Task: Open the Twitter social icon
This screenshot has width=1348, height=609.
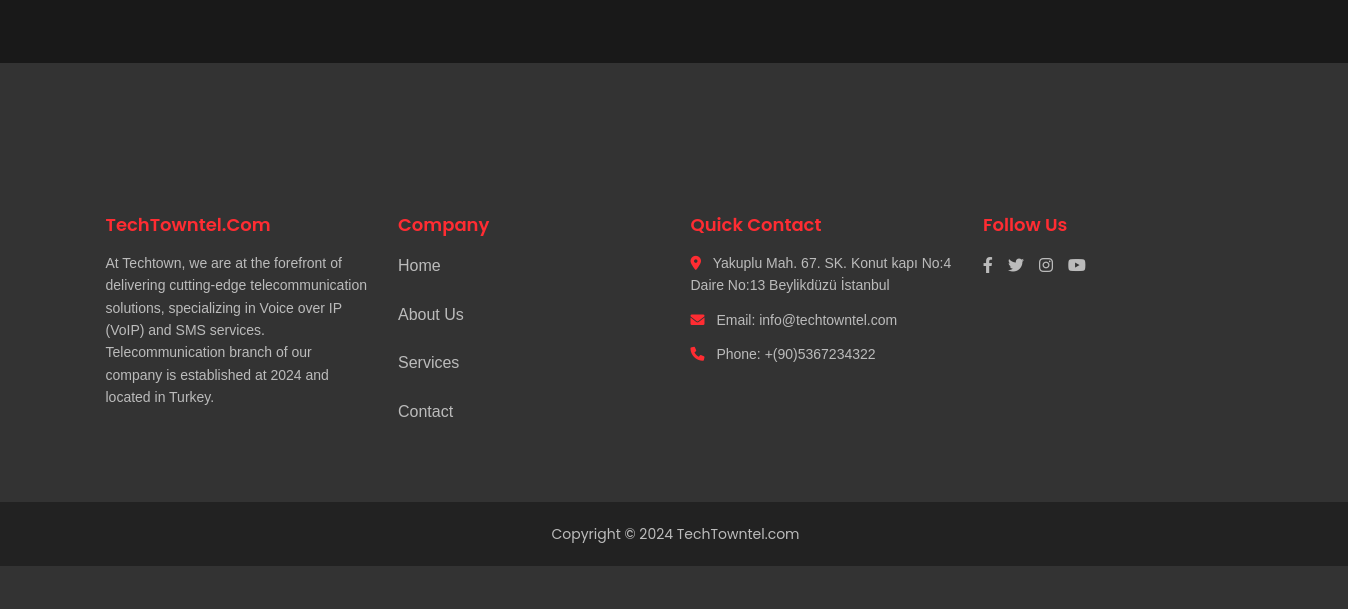Action: click(x=1016, y=265)
